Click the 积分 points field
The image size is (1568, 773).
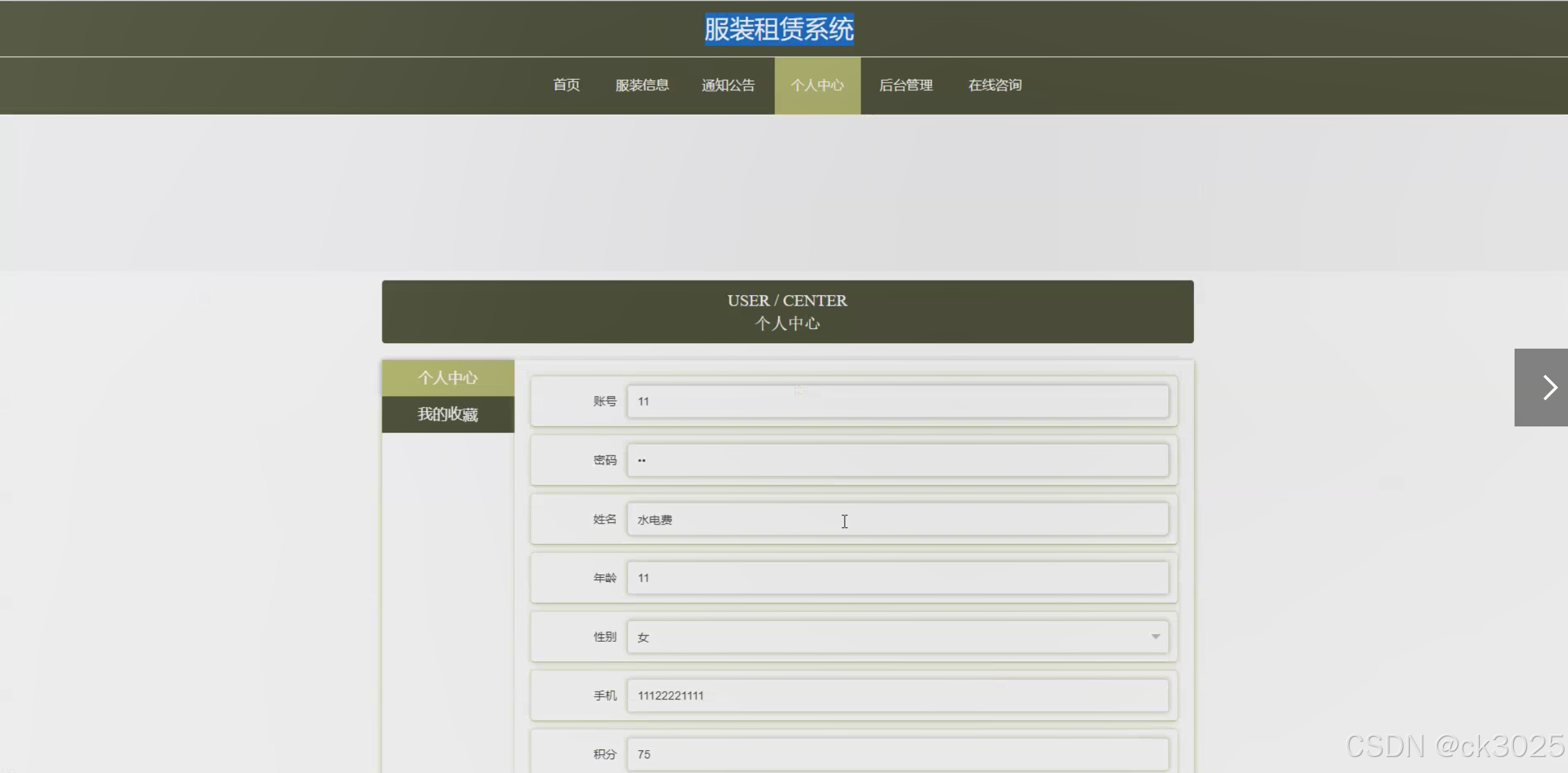tap(897, 754)
